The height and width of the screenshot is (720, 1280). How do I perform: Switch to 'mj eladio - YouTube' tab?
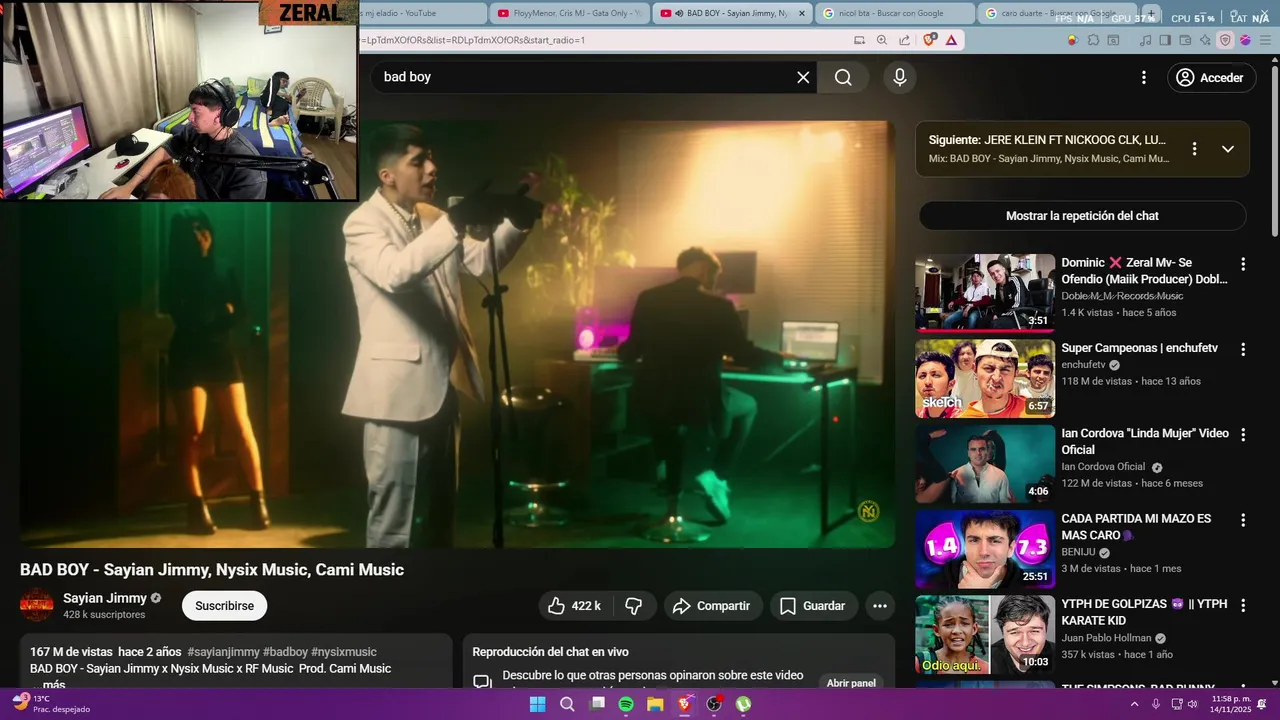coord(422,13)
